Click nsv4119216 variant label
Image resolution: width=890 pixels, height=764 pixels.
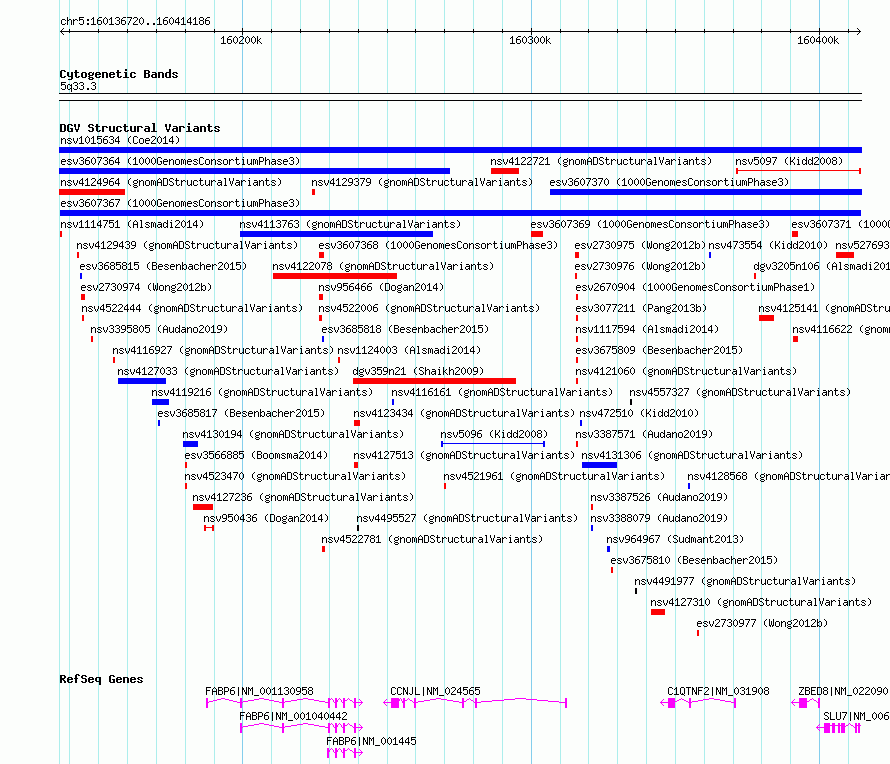[x=262, y=392]
